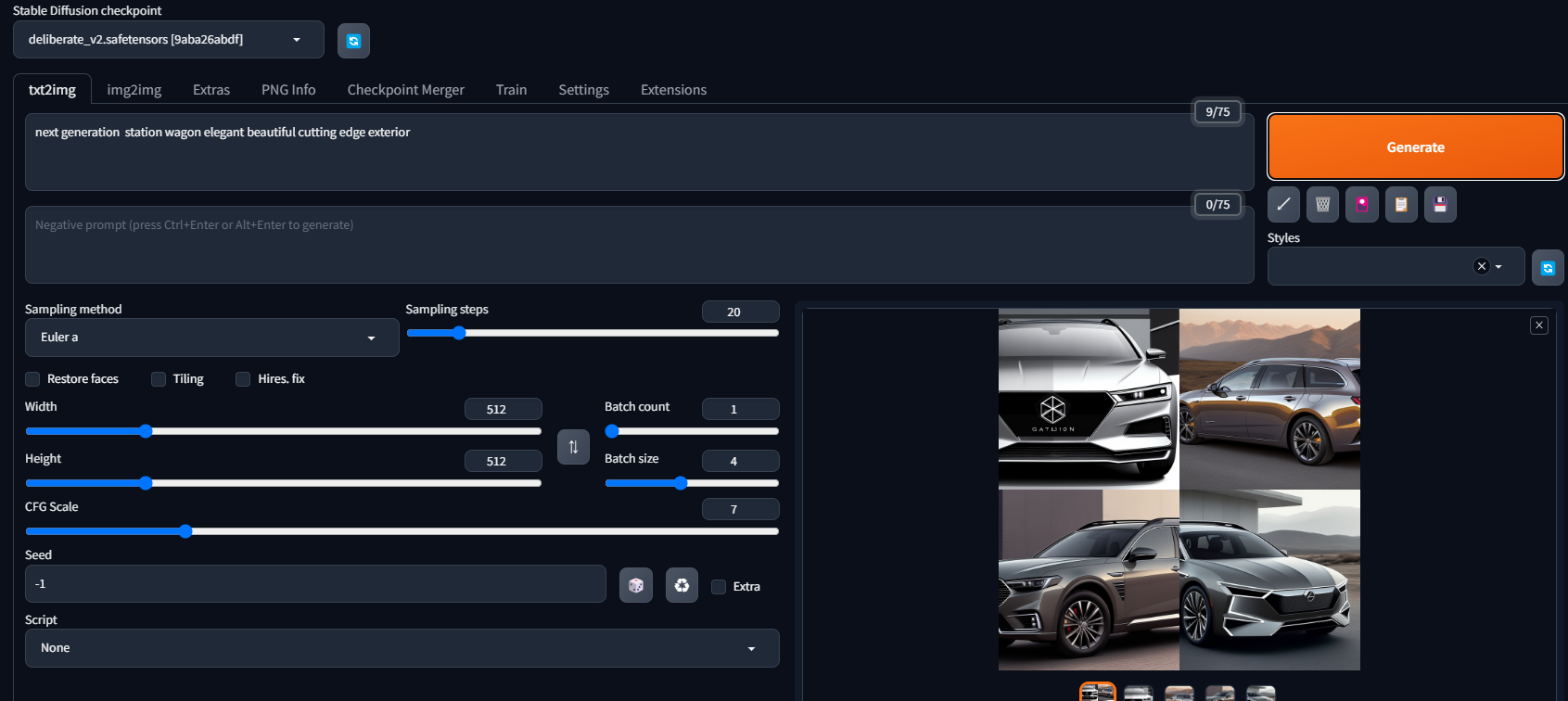Click the orange Generate button
Image resolution: width=1568 pixels, height=701 pixels.
pyautogui.click(x=1416, y=147)
